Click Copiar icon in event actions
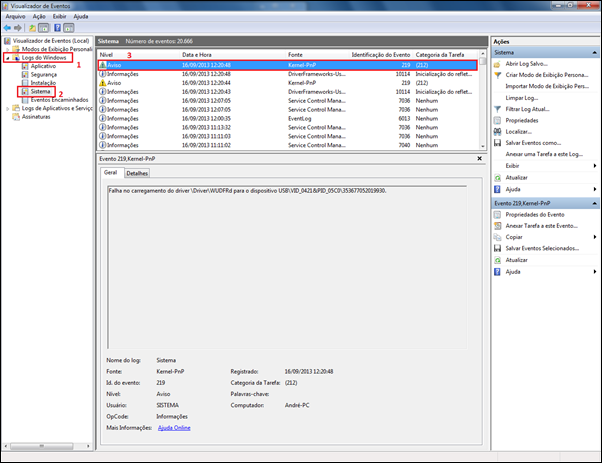Screen dimensions: 602x463 pyautogui.click(x=497, y=237)
